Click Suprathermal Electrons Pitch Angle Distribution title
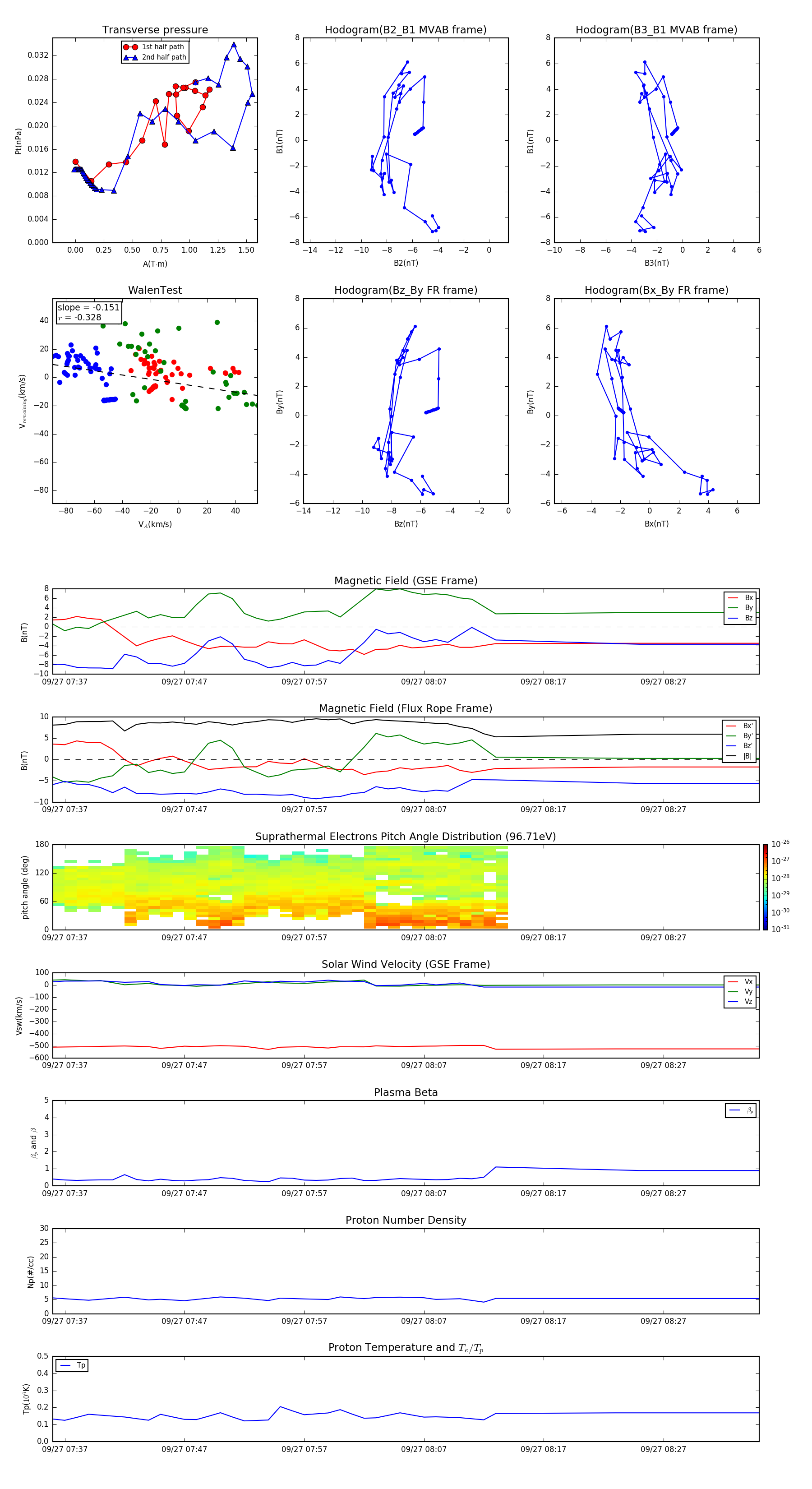 406,837
